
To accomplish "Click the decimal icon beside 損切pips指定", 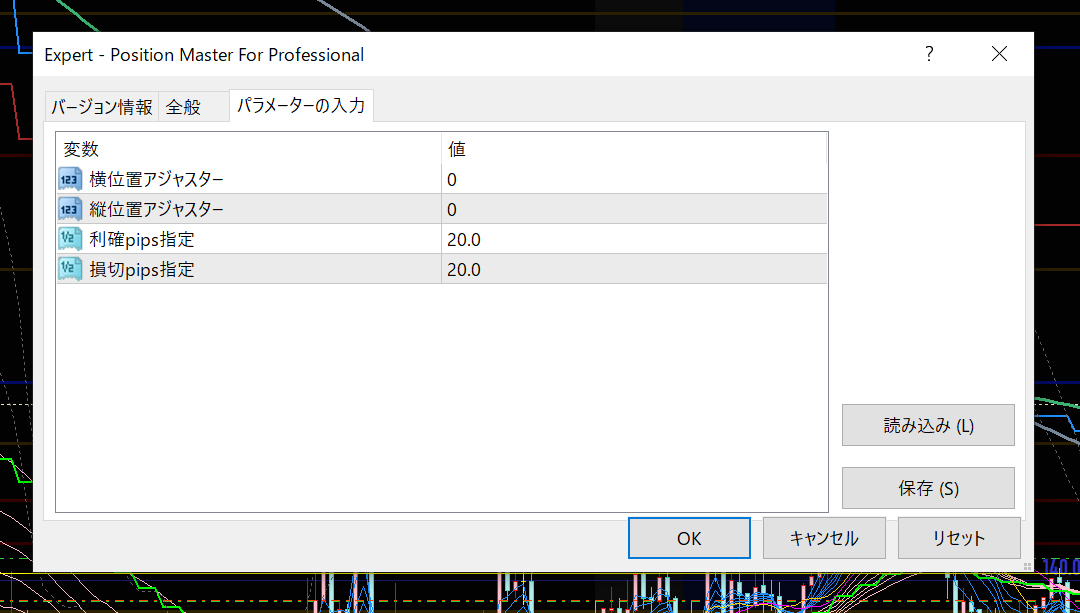I will pos(70,269).
